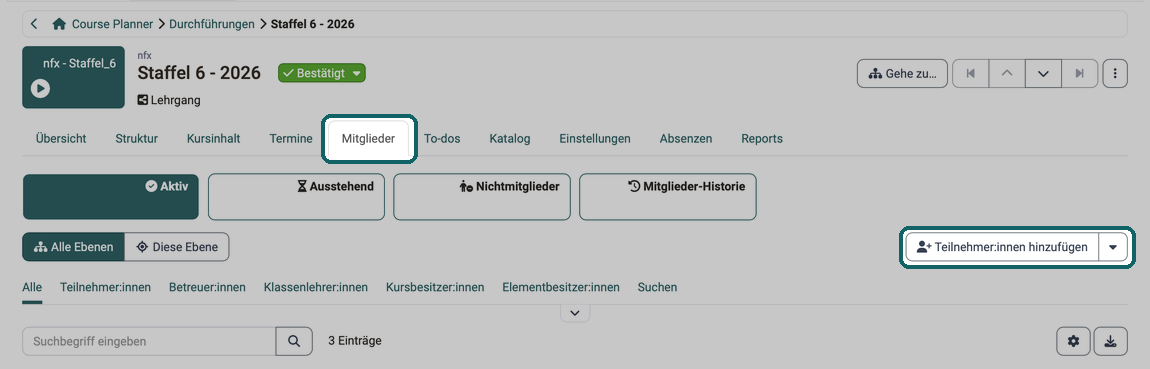Click the magnifier search button
The width and height of the screenshot is (1150, 369).
pos(294,341)
